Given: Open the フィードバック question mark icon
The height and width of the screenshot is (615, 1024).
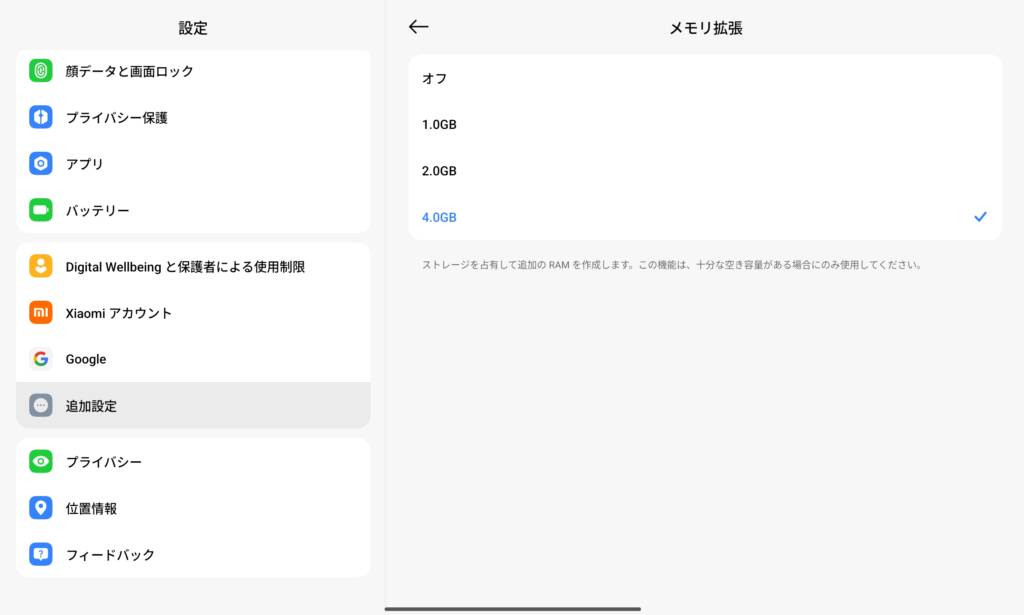Looking at the screenshot, I should click(x=41, y=554).
